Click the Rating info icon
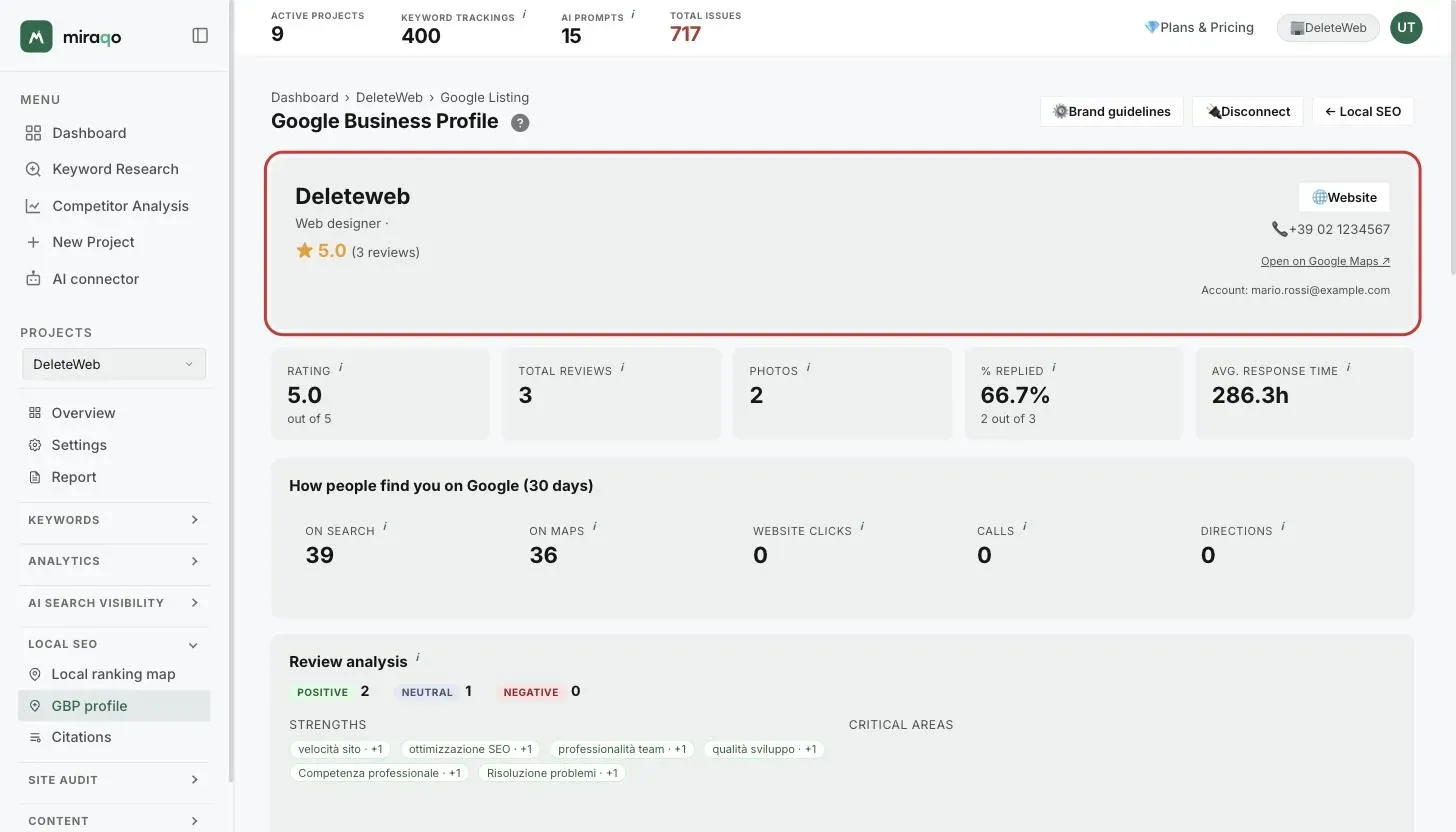 (x=341, y=367)
